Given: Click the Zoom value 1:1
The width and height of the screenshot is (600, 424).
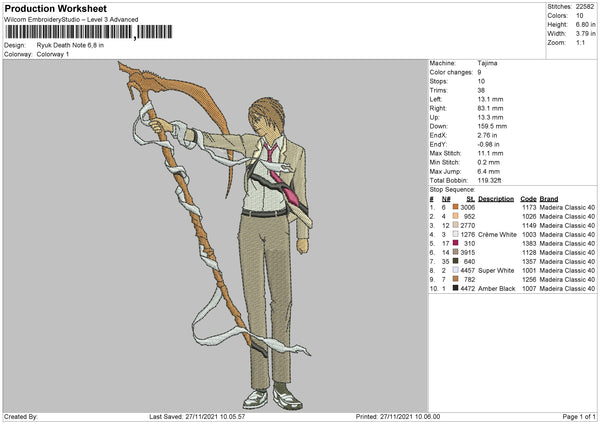Looking at the screenshot, I should (580, 42).
